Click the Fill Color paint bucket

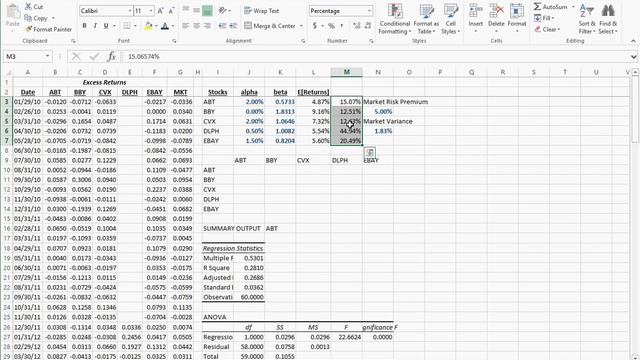(148, 26)
